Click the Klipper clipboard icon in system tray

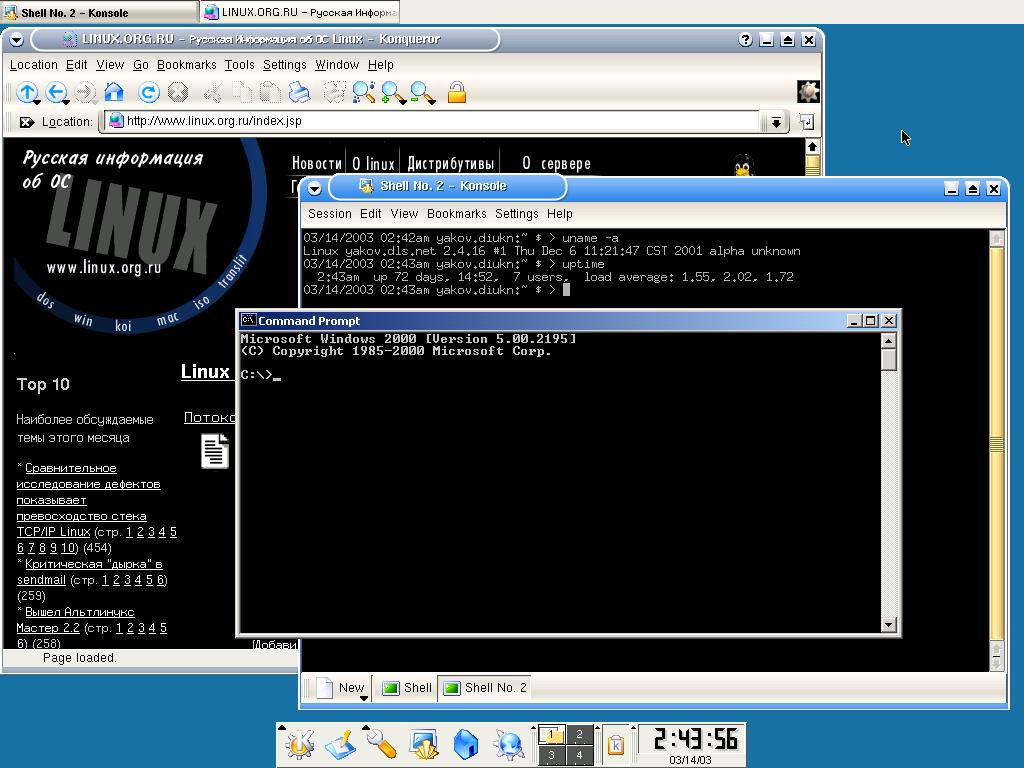point(615,744)
